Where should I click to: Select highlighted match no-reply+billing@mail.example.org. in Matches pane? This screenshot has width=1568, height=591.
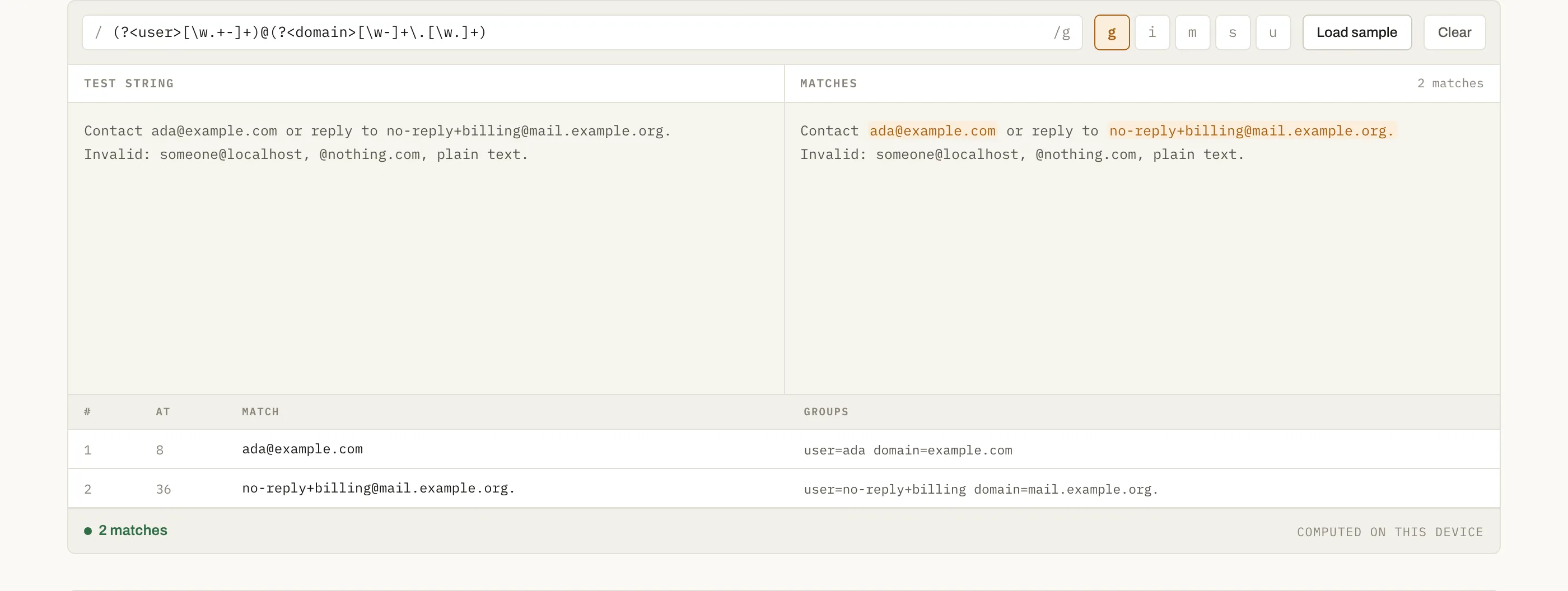tap(1251, 131)
